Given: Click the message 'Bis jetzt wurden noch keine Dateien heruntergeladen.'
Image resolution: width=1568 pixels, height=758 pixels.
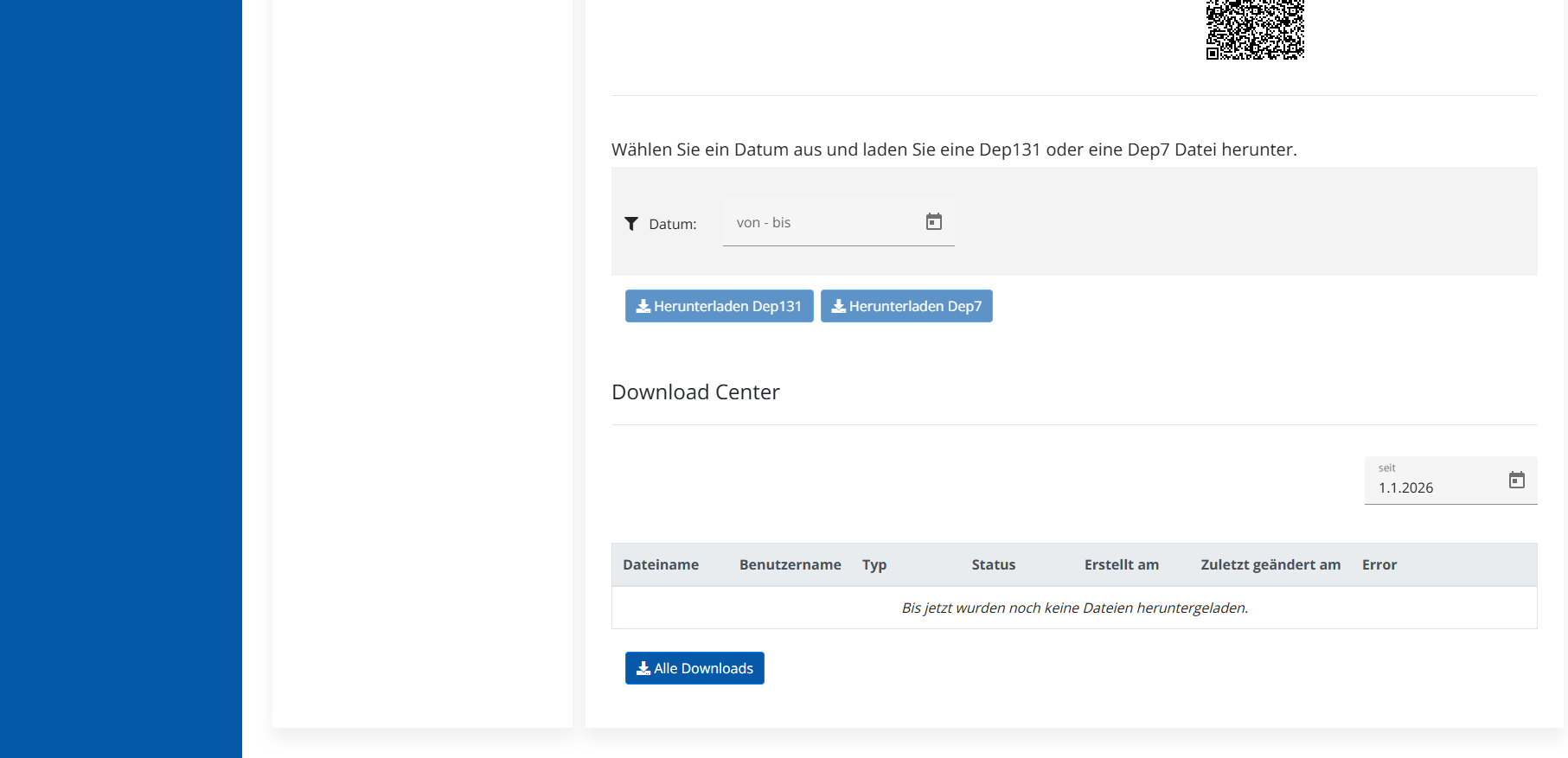Looking at the screenshot, I should coord(1074,608).
